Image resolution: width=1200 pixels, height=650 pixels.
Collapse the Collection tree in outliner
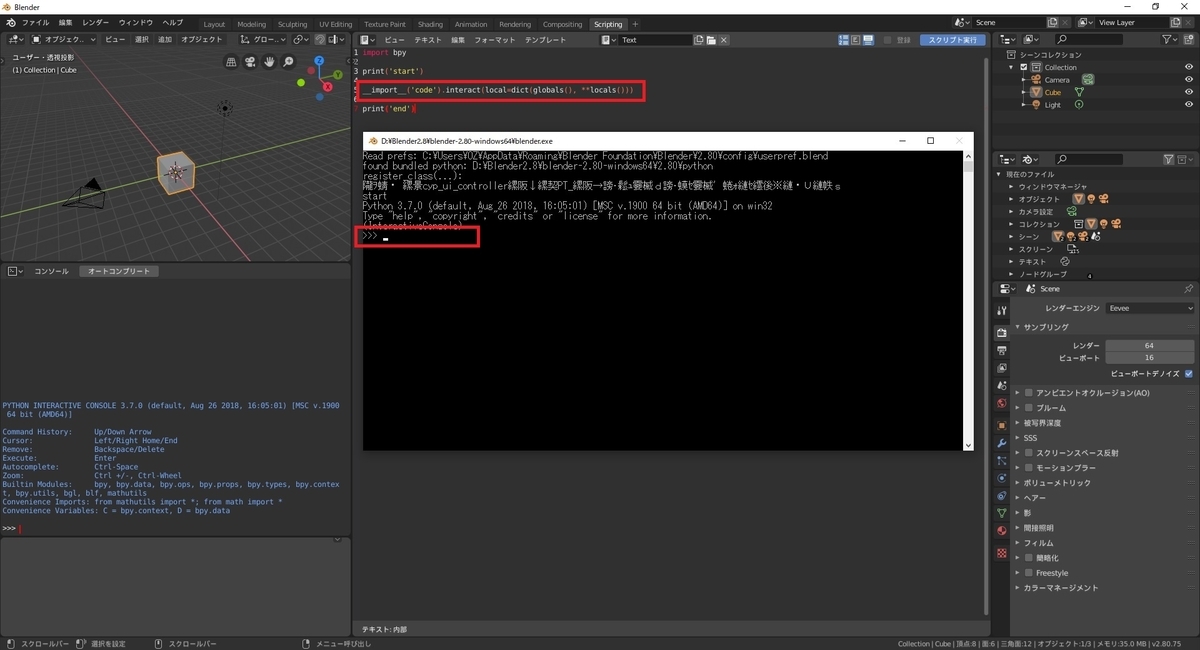coord(1013,67)
